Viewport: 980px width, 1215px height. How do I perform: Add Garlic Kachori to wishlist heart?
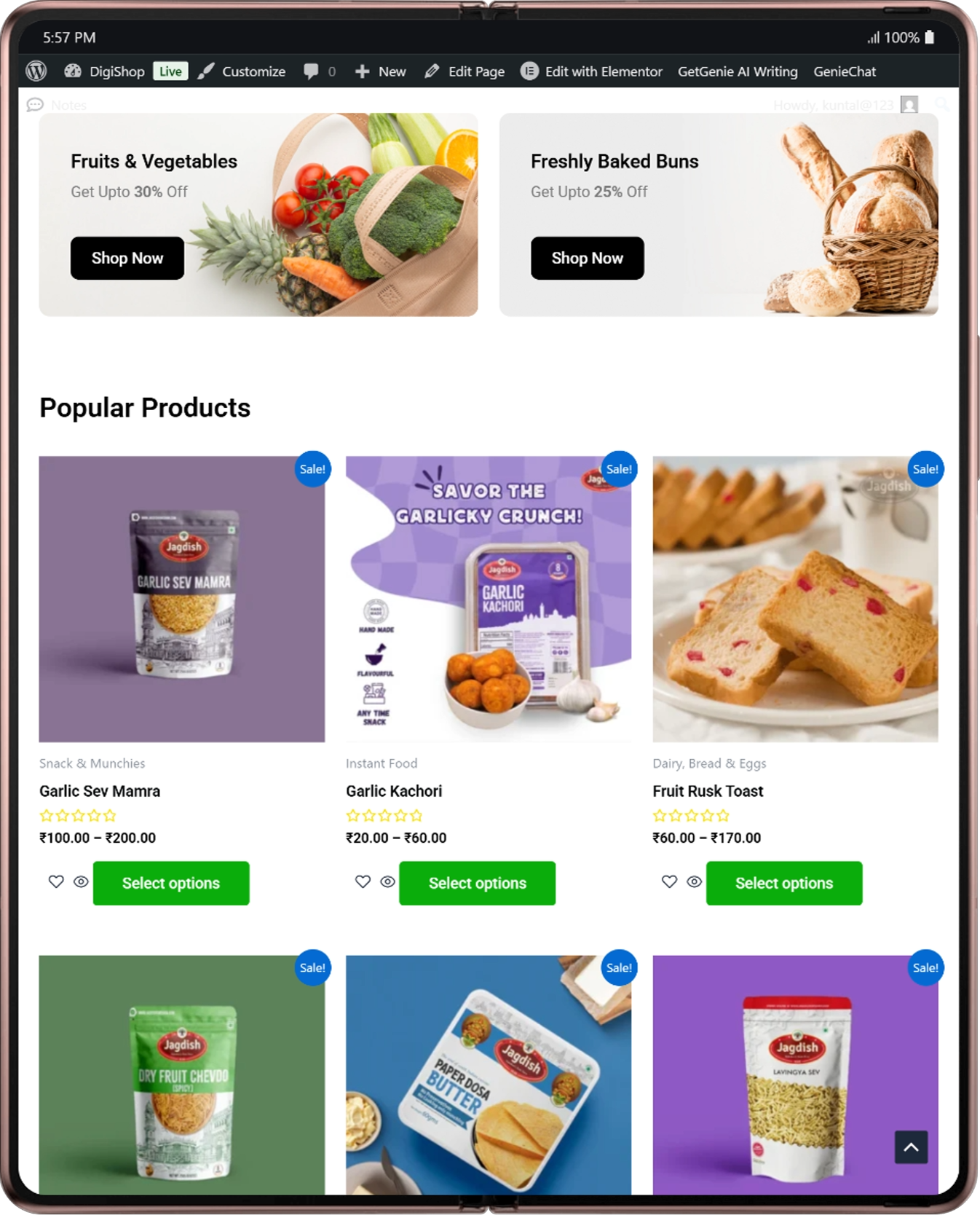click(x=363, y=882)
